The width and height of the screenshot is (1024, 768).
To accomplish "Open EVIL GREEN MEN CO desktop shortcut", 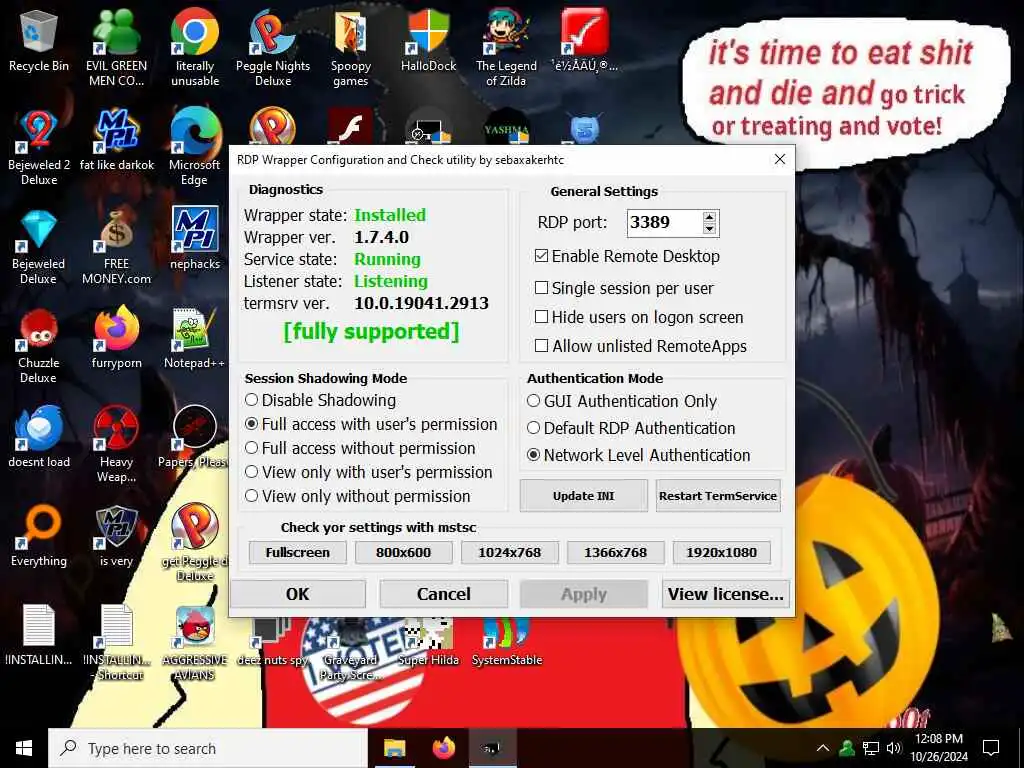I will (116, 47).
